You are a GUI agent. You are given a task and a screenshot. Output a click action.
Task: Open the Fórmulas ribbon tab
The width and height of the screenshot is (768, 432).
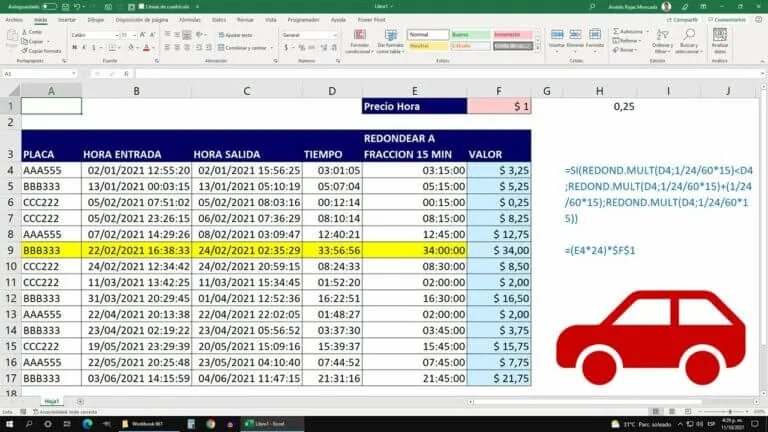(x=190, y=20)
